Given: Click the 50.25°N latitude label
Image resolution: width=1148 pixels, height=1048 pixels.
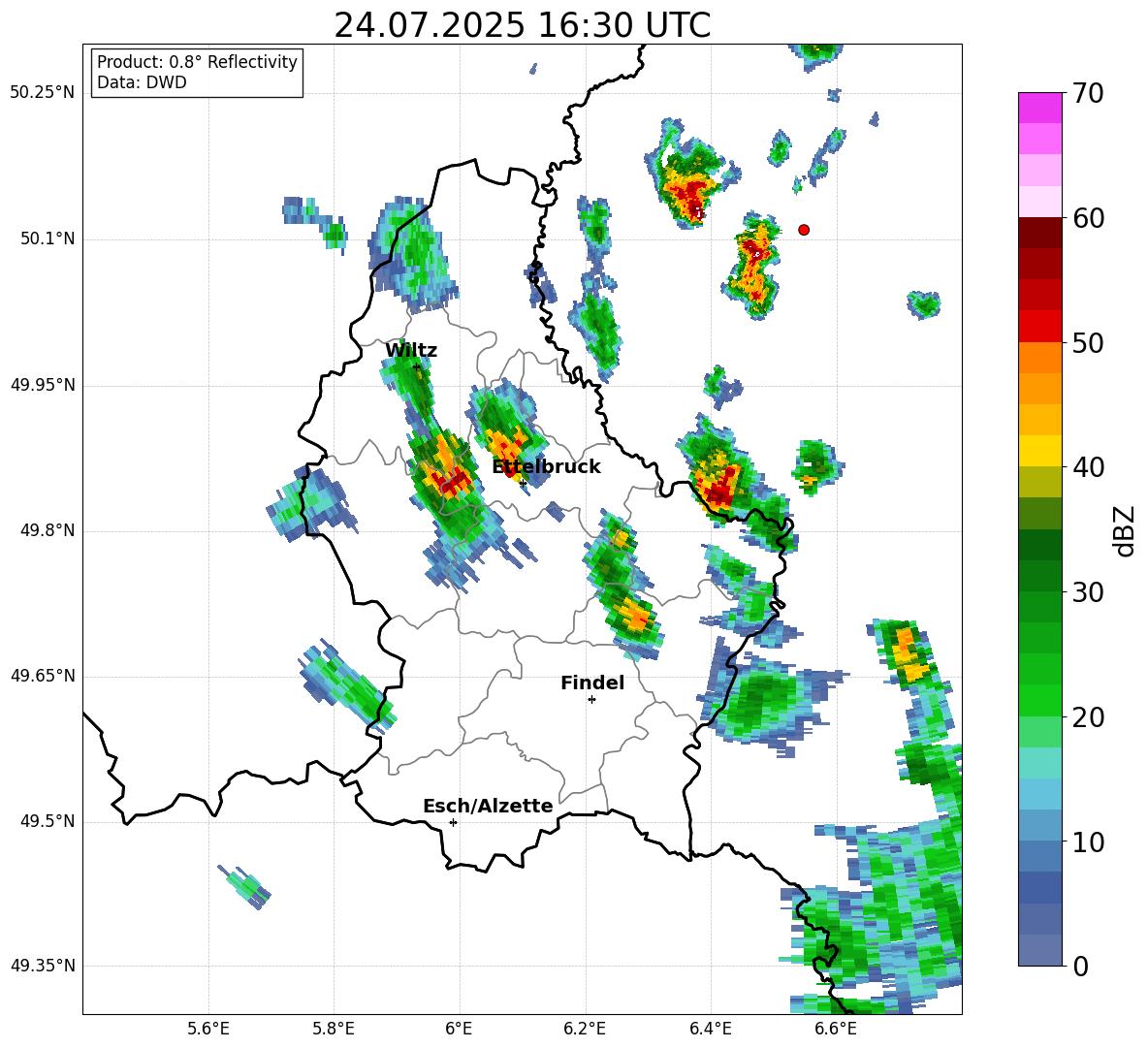Looking at the screenshot, I should click(43, 93).
